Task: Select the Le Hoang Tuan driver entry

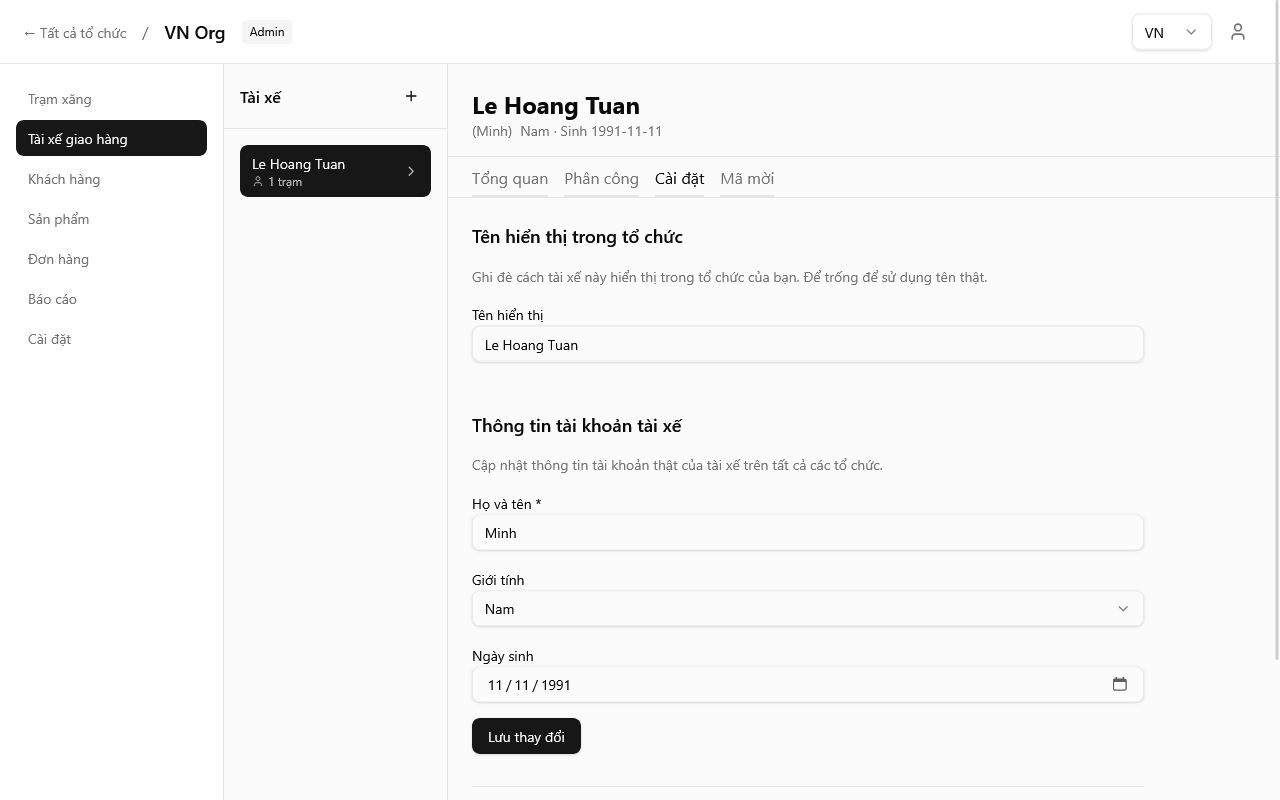Action: click(320, 171)
